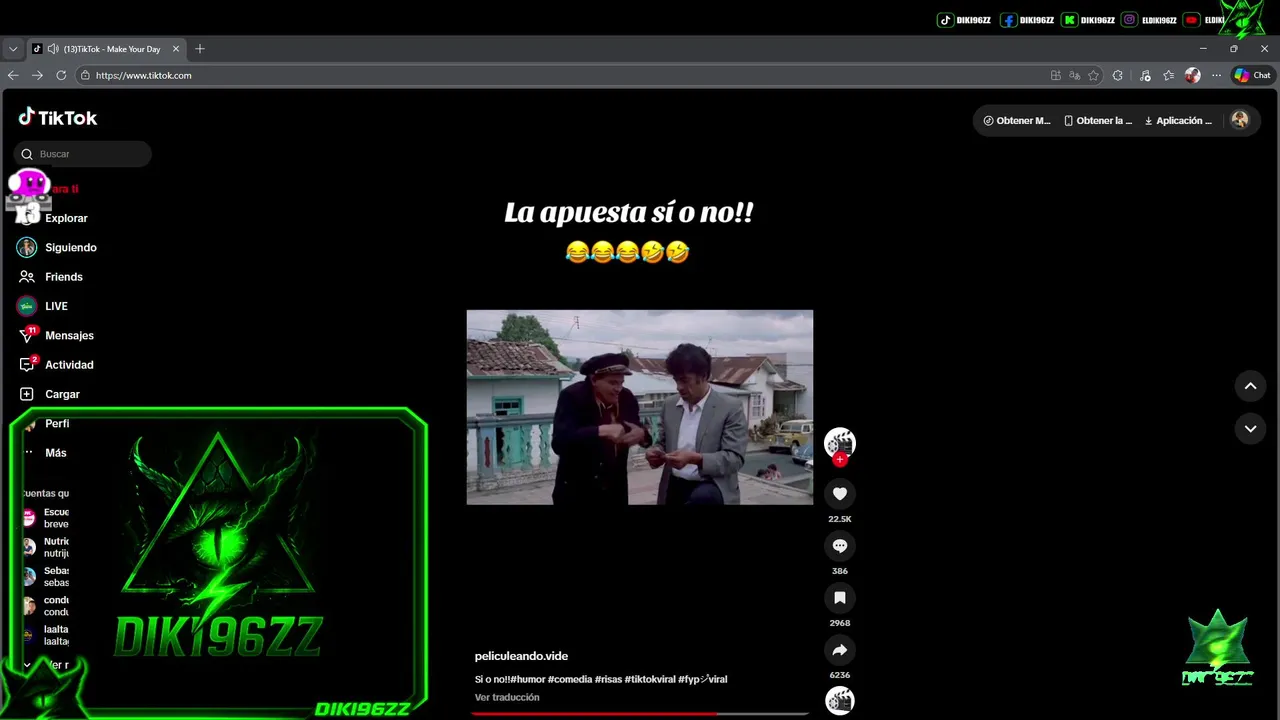Click the video progress bar
Screen dimensions: 1280x720
pos(640,714)
